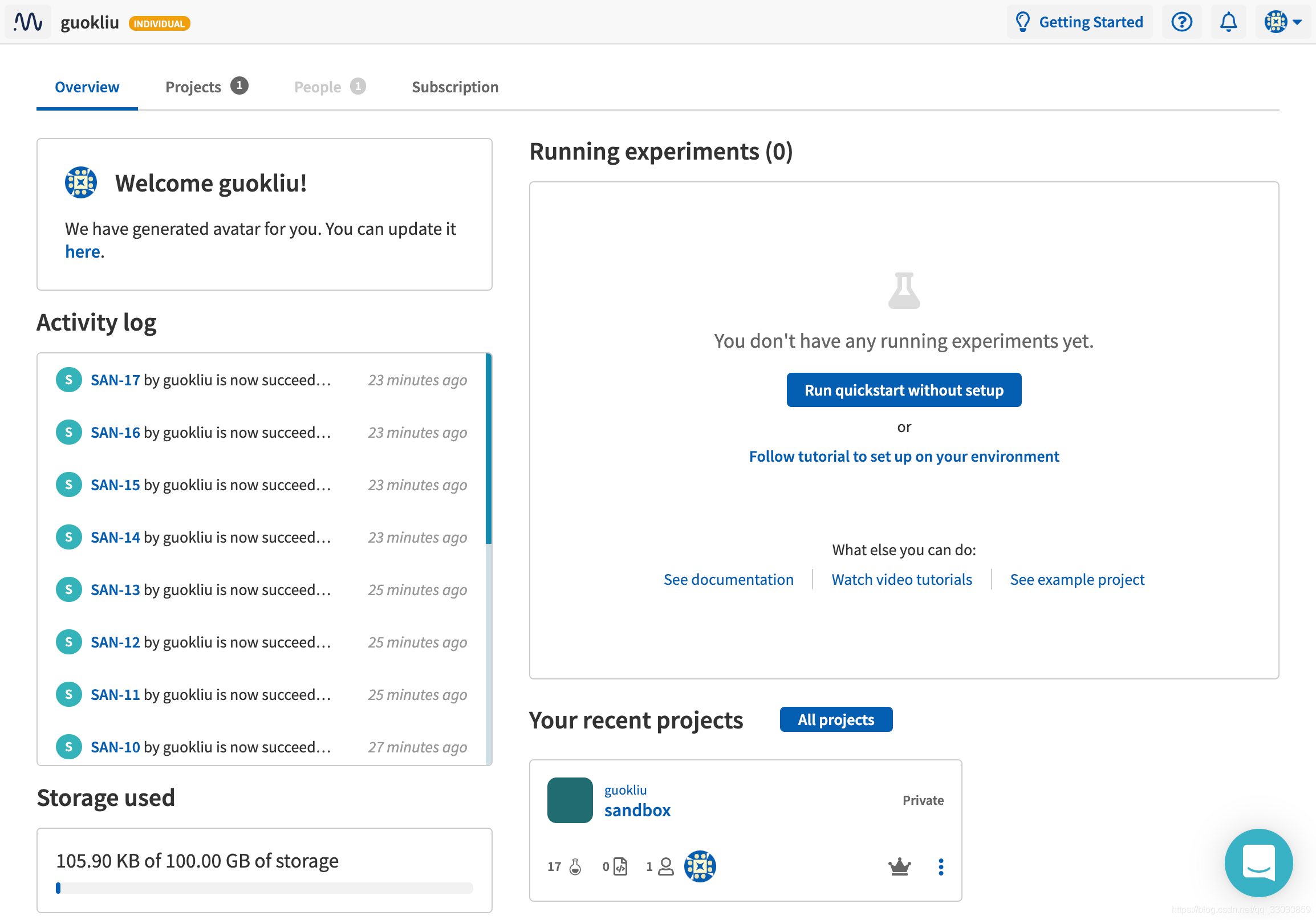Image resolution: width=1316 pixels, height=920 pixels.
Task: Click the storage usage progress bar
Action: (x=264, y=888)
